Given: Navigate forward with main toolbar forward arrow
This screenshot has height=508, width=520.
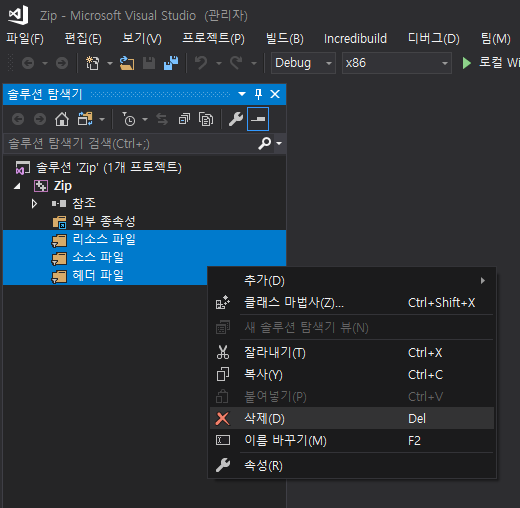Looking at the screenshot, I should tap(62, 63).
